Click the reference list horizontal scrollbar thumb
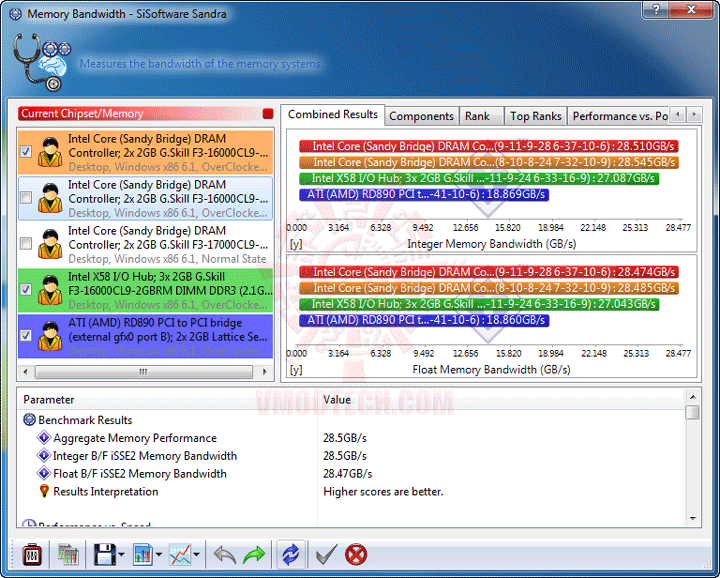Viewport: 720px width, 578px height. tap(144, 372)
